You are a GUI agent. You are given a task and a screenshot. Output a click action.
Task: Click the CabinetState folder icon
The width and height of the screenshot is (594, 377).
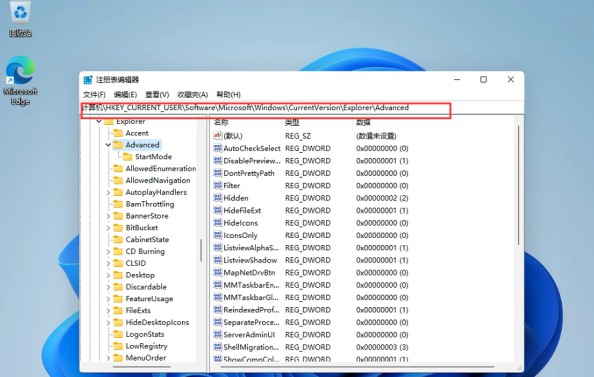(118, 239)
